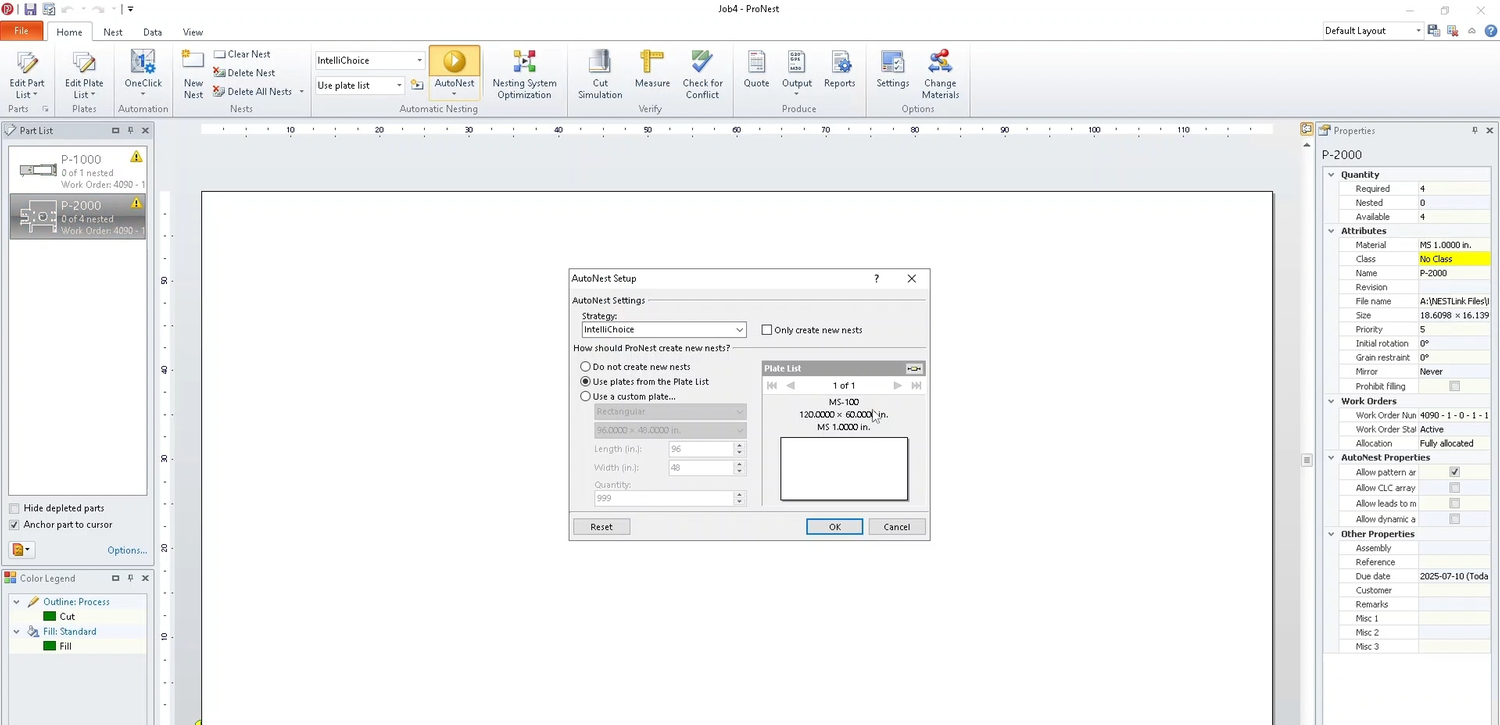
Task: Click plate list folder icon beside Use plate list
Action: pos(417,85)
